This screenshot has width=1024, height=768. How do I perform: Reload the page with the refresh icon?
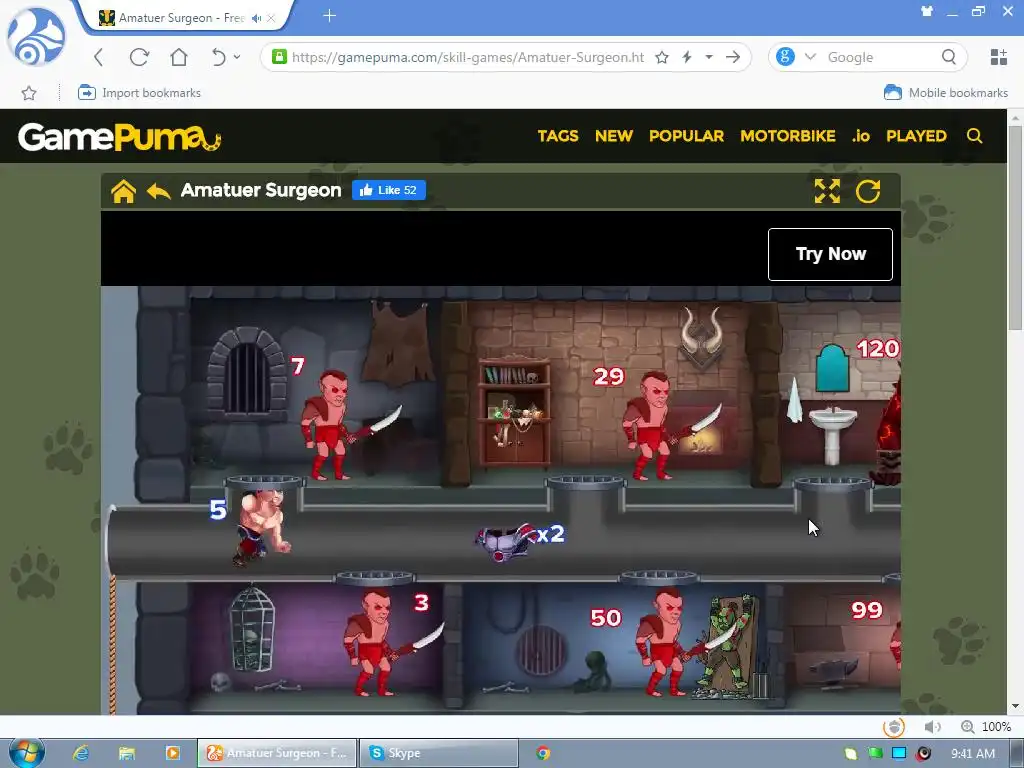(139, 57)
